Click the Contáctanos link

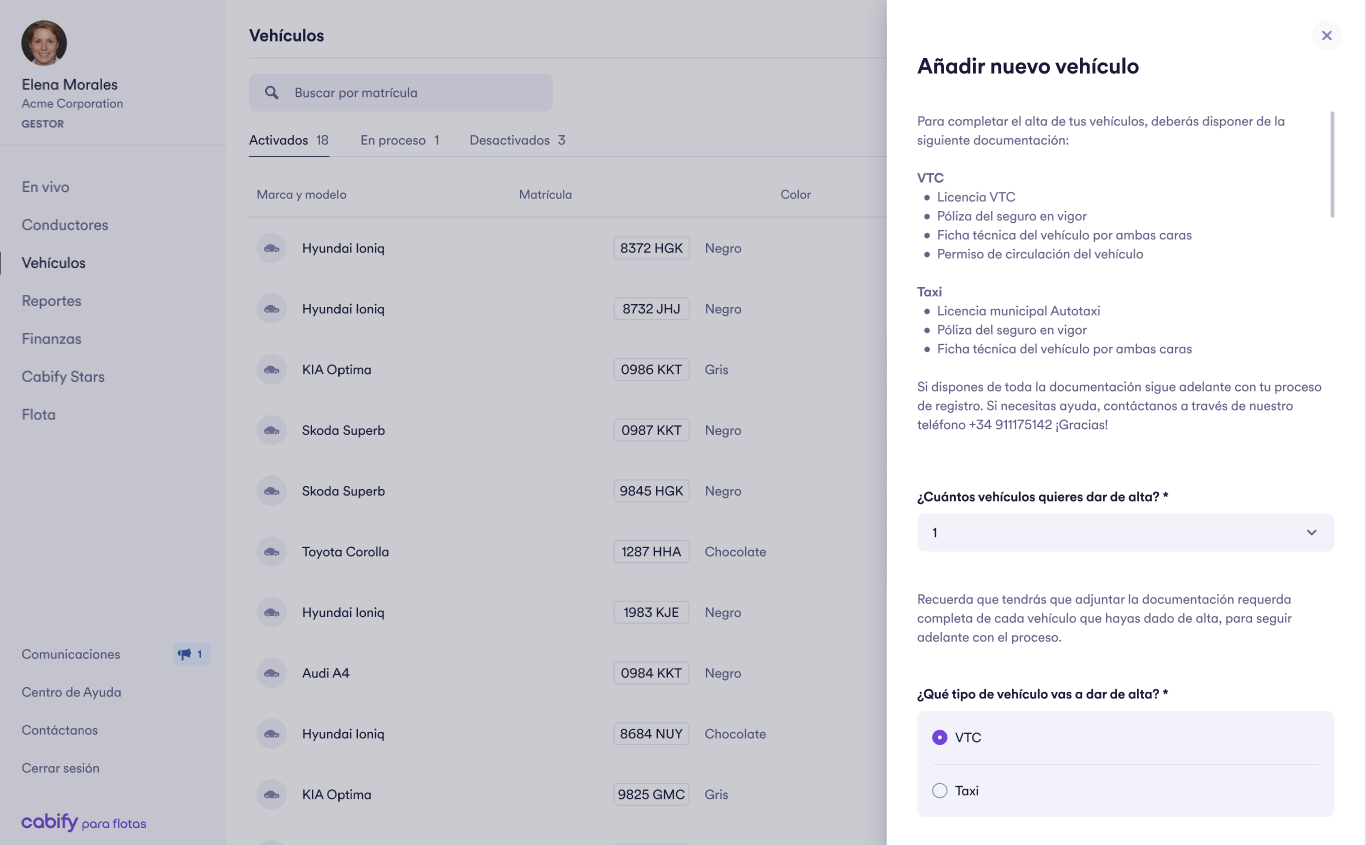60,730
